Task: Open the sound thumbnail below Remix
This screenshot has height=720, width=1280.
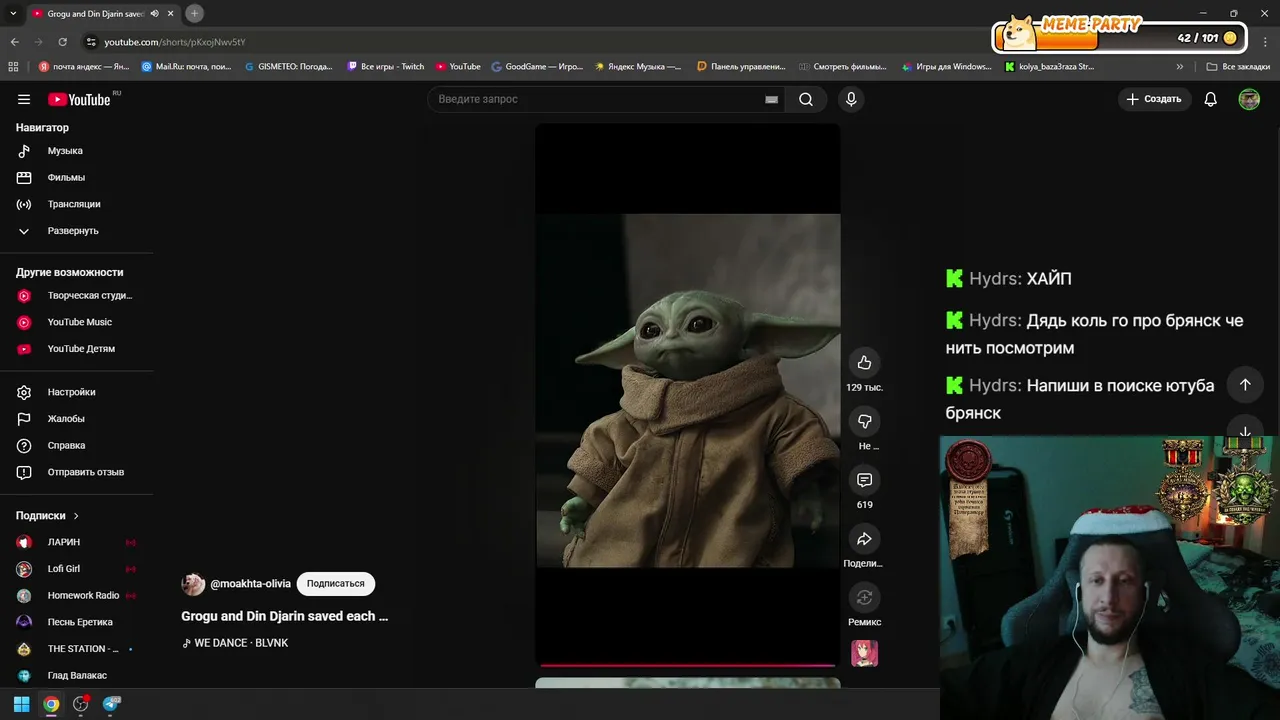Action: [x=865, y=654]
